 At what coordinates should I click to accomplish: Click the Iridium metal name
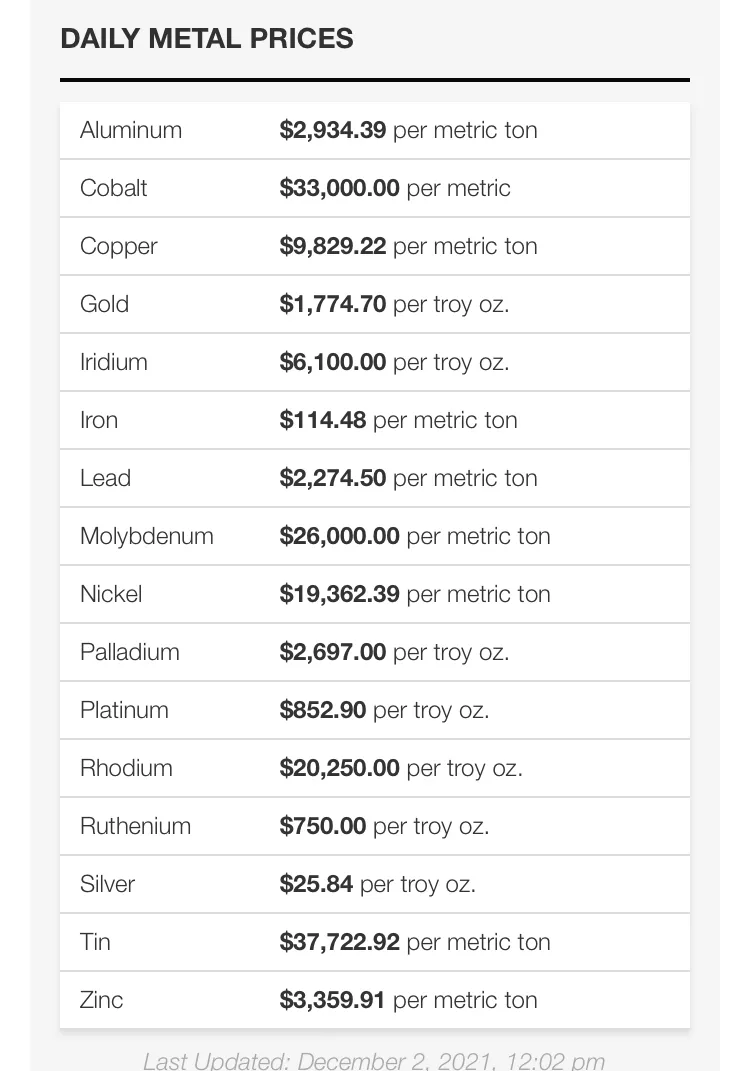pos(113,362)
